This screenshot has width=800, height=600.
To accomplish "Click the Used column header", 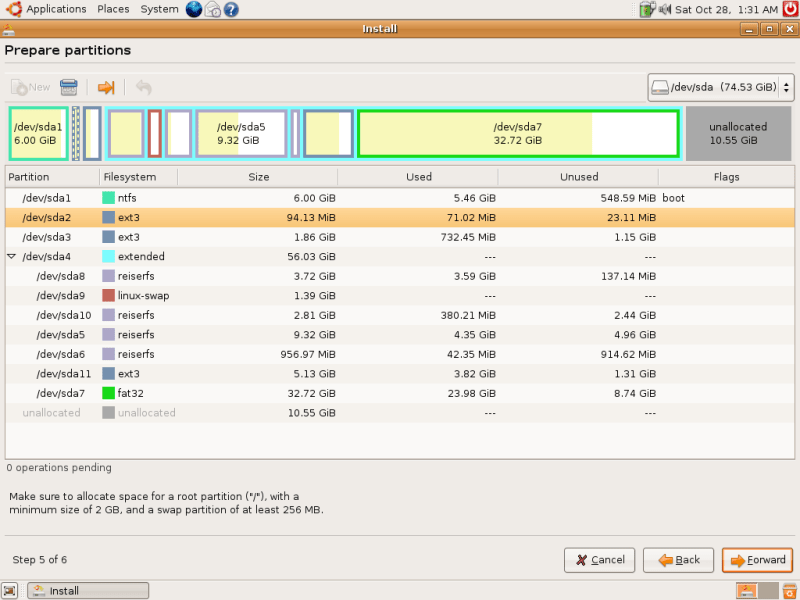I will tap(418, 177).
